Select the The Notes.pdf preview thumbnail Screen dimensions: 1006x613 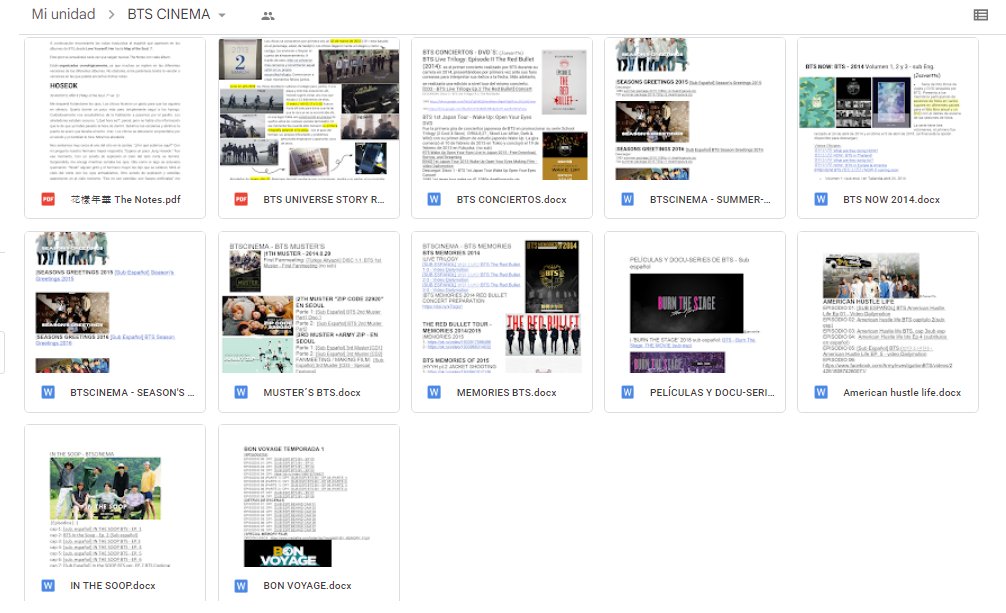click(115, 109)
